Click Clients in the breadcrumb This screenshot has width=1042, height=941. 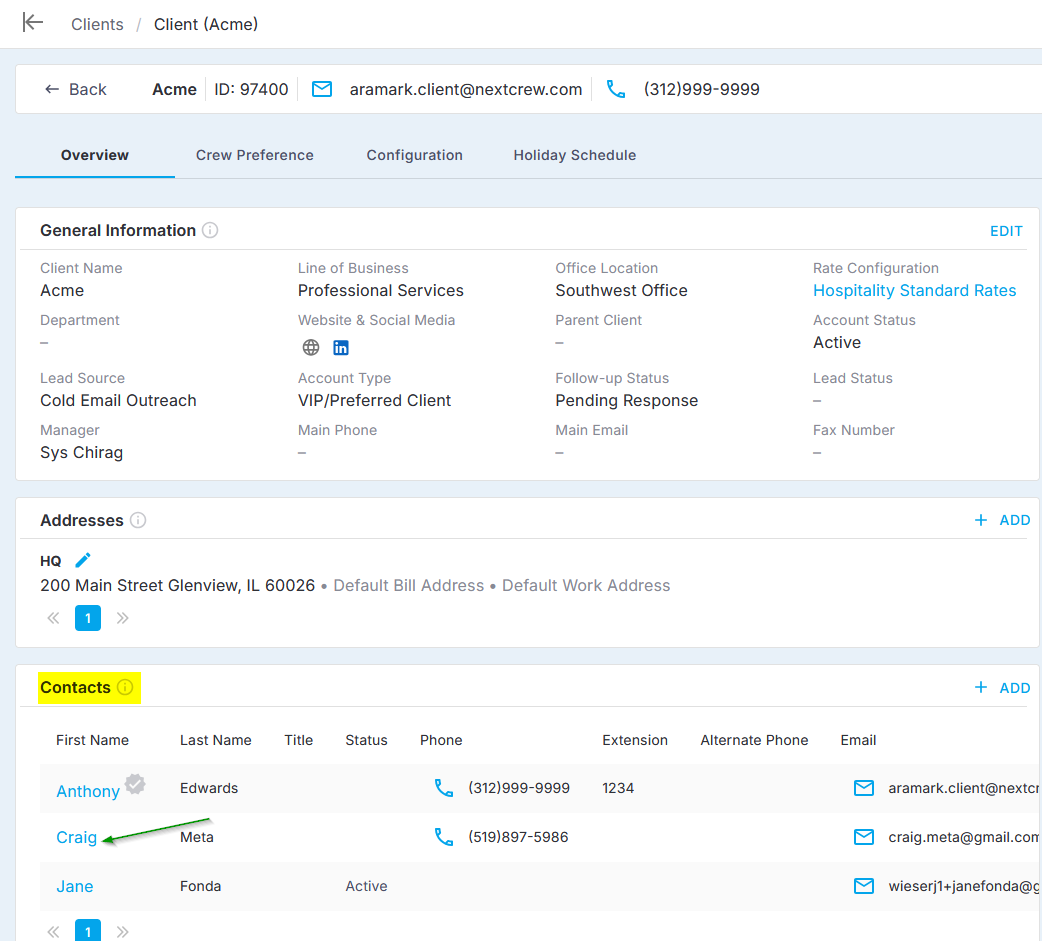coord(97,24)
